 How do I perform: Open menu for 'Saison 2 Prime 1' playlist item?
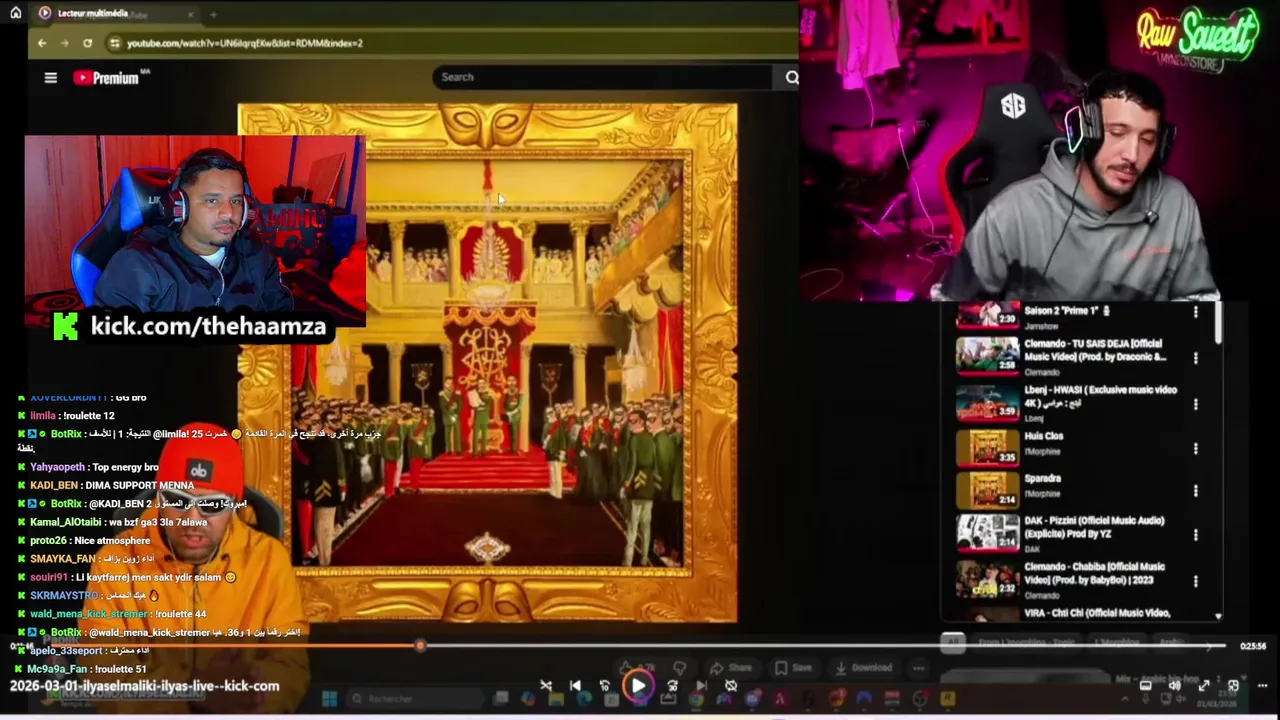(x=1195, y=312)
